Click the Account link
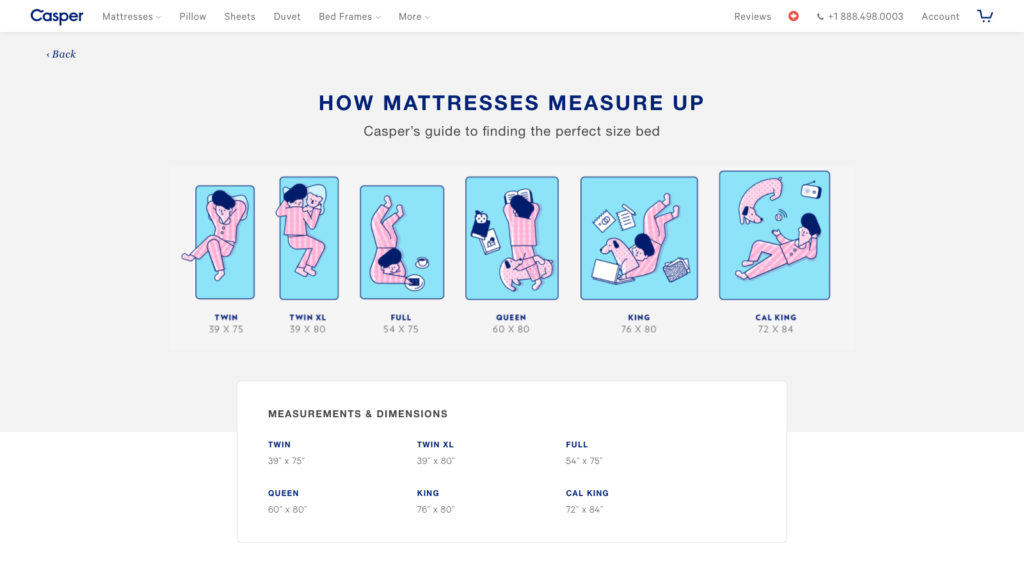Screen dimensions: 1024x576 point(939,16)
